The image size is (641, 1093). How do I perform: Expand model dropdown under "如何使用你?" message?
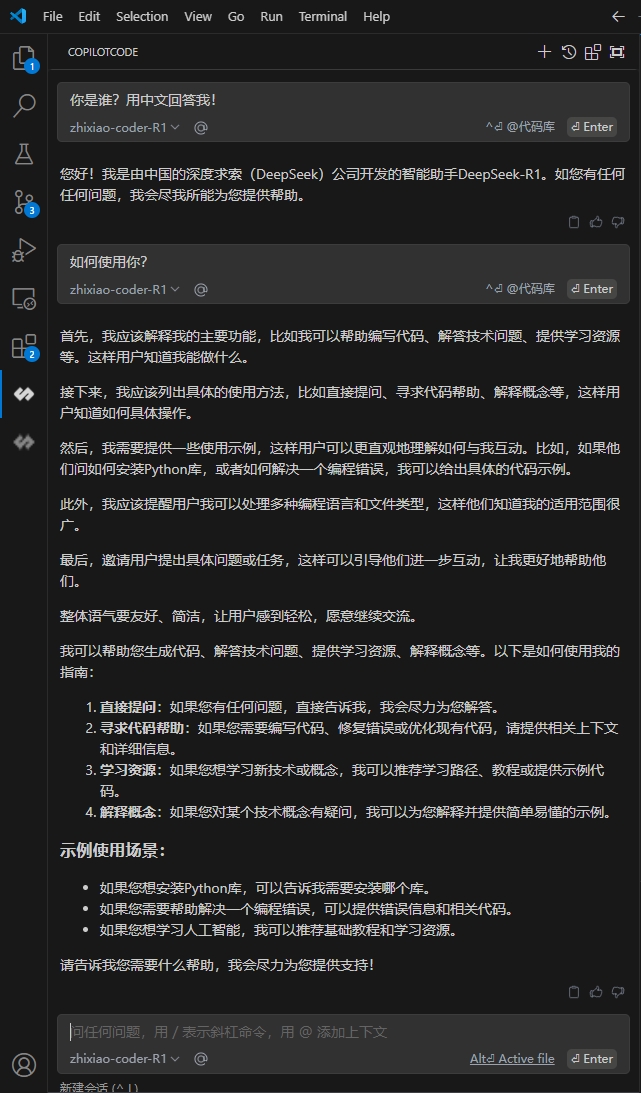(124, 289)
